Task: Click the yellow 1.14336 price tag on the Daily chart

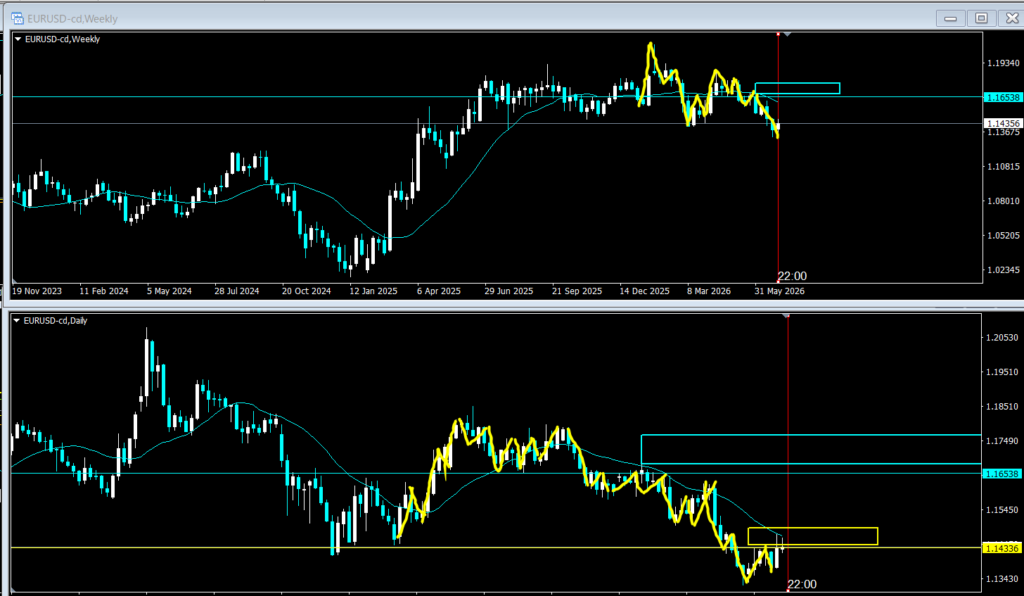Action: pyautogui.click(x=1001, y=548)
